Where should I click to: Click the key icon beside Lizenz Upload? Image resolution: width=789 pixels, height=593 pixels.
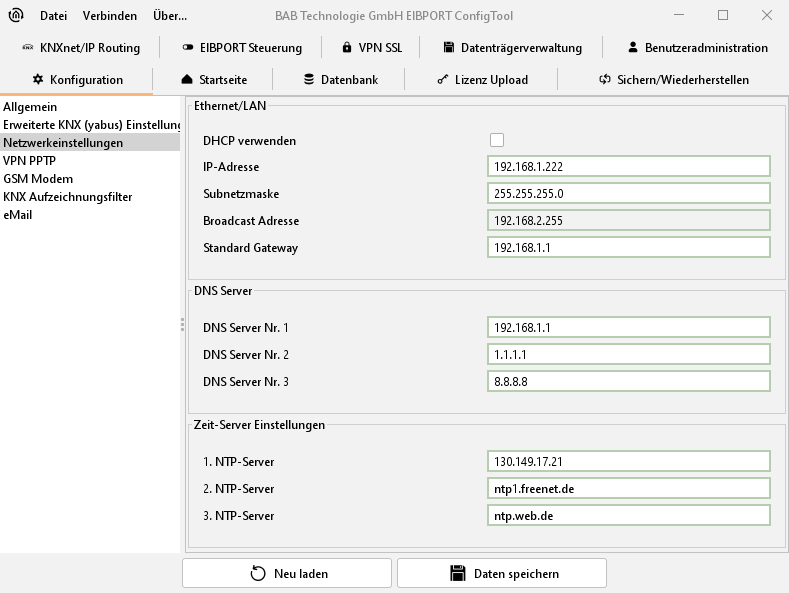point(442,80)
